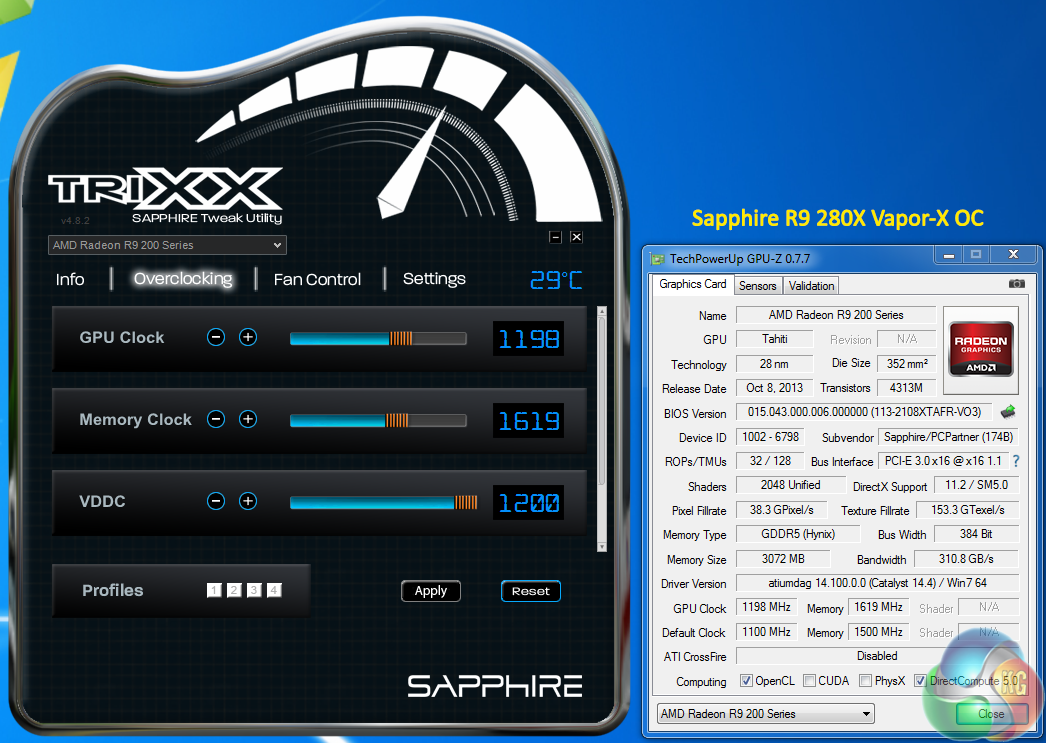1046x743 pixels.
Task: Click the Default Clock 1100 MHz value
Action: coord(766,632)
